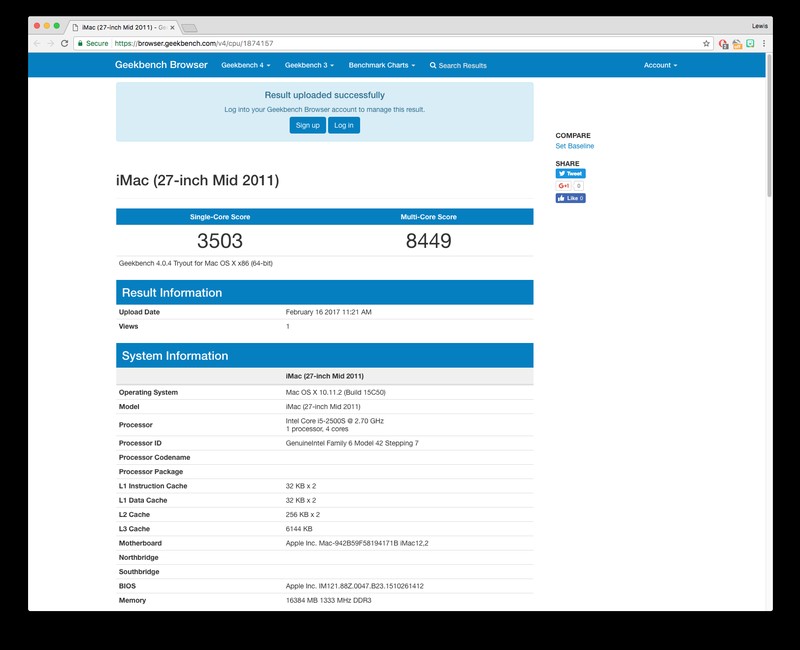Open the Search Results magnifier icon
The image size is (800, 650).
(x=434, y=65)
